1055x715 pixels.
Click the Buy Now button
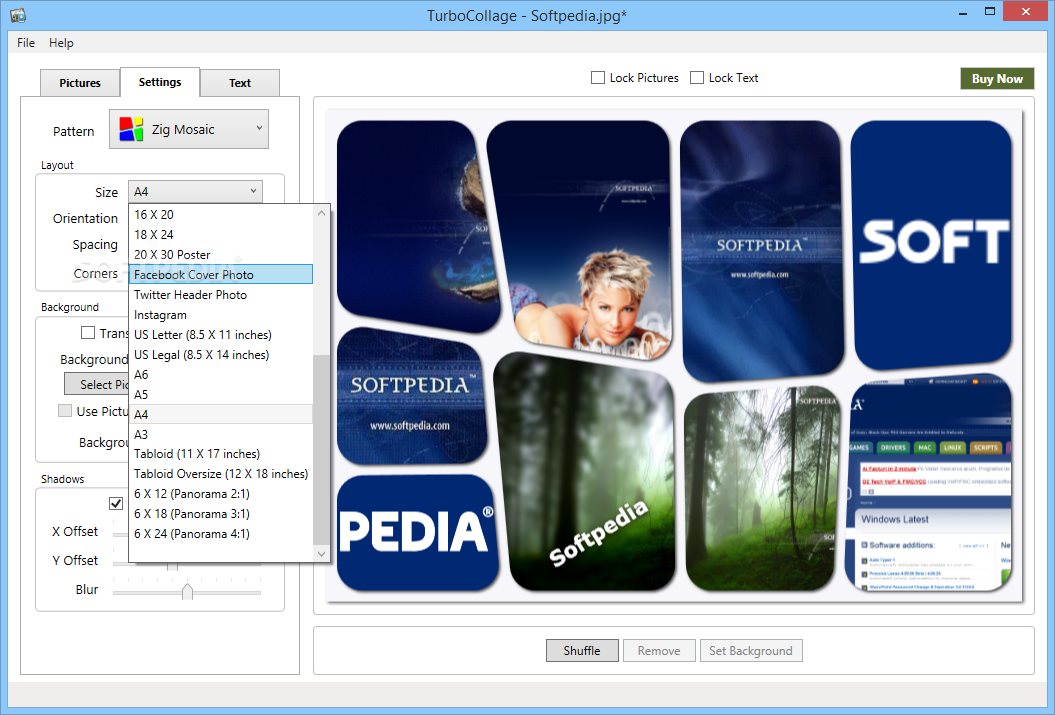click(x=997, y=79)
